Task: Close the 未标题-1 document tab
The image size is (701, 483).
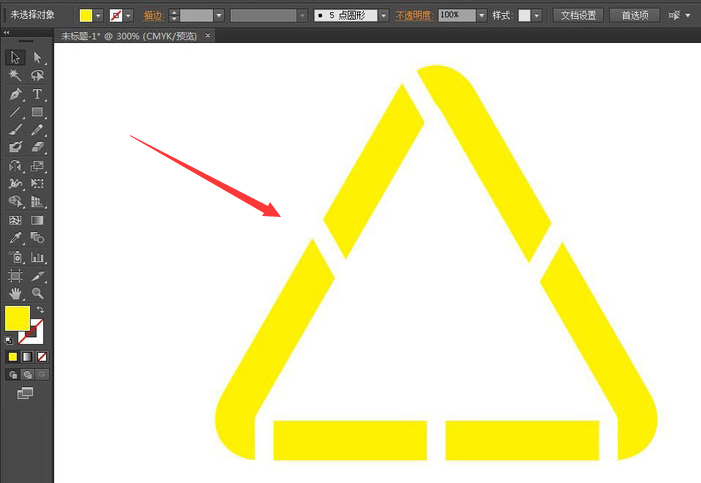Action: pos(207,35)
